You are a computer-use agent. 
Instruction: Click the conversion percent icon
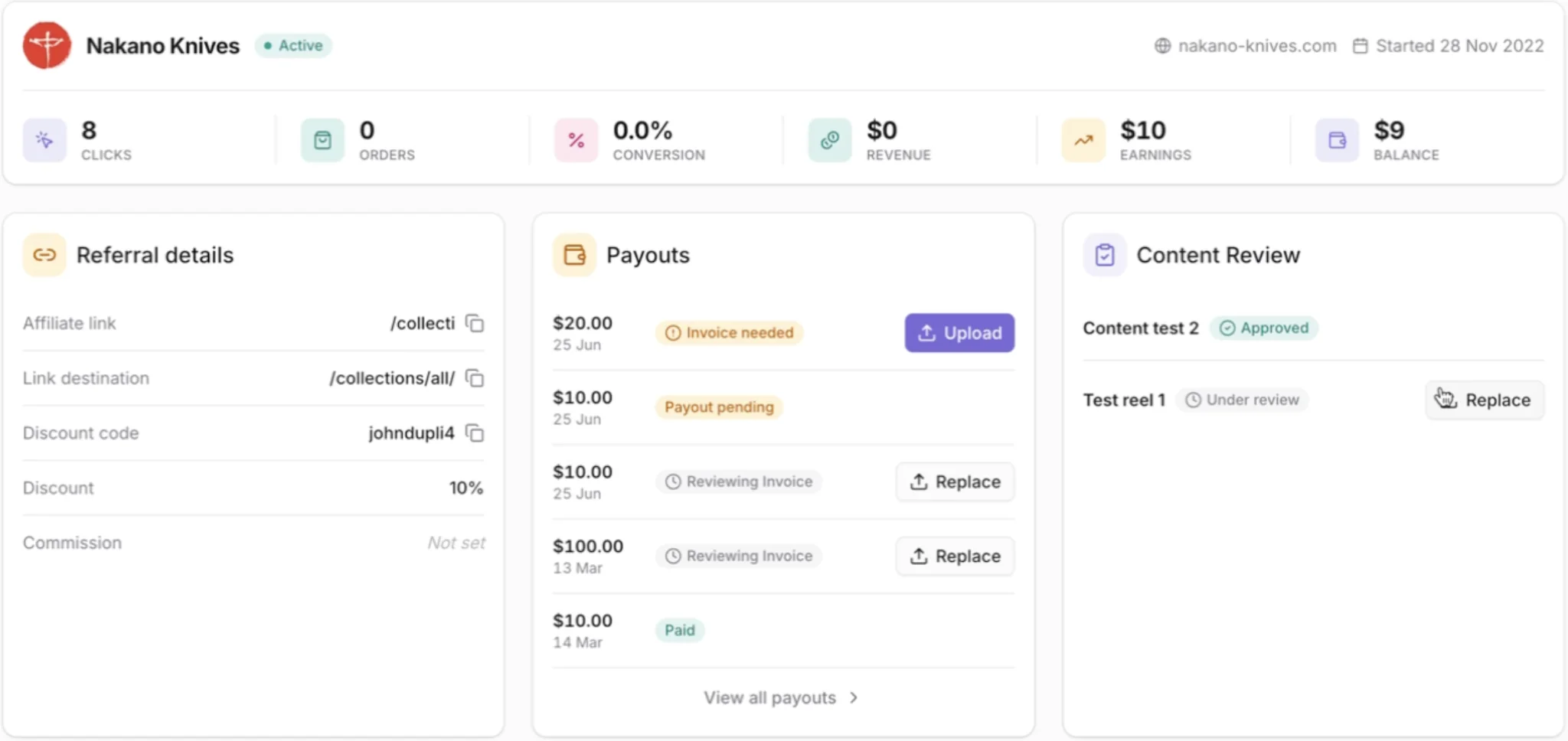click(576, 140)
